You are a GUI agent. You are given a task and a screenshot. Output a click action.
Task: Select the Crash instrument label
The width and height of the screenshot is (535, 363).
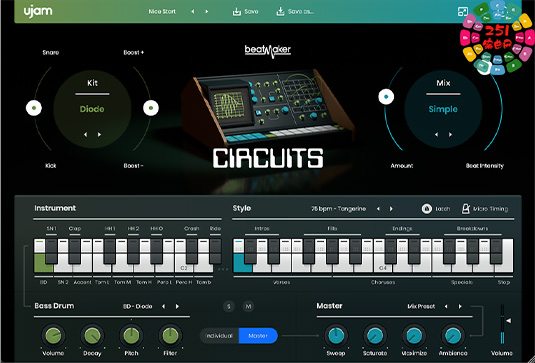click(x=191, y=229)
